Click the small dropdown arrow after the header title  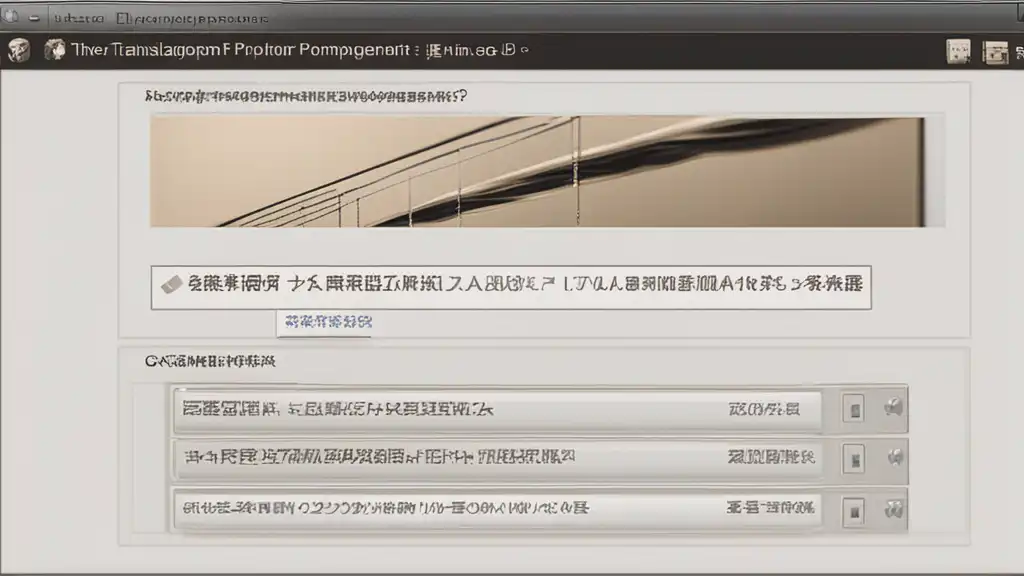(525, 50)
